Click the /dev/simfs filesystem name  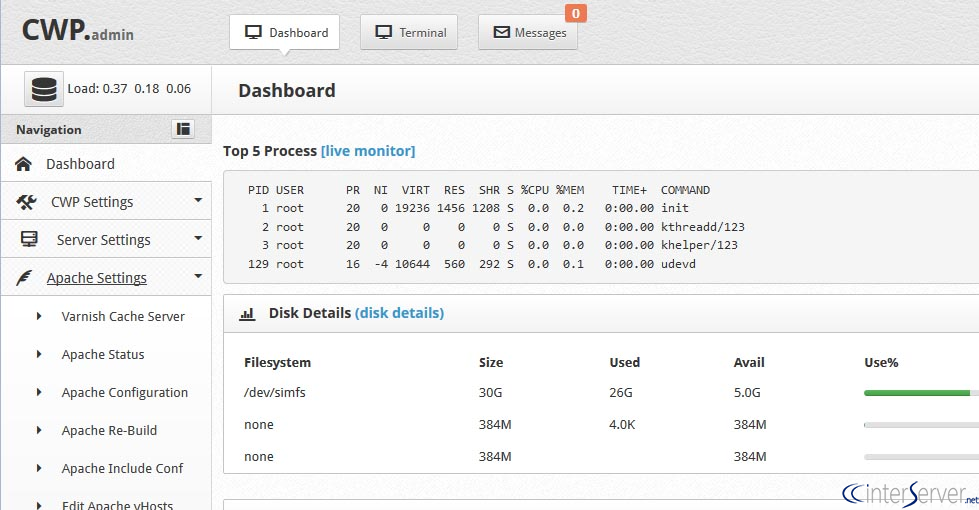[275, 393]
